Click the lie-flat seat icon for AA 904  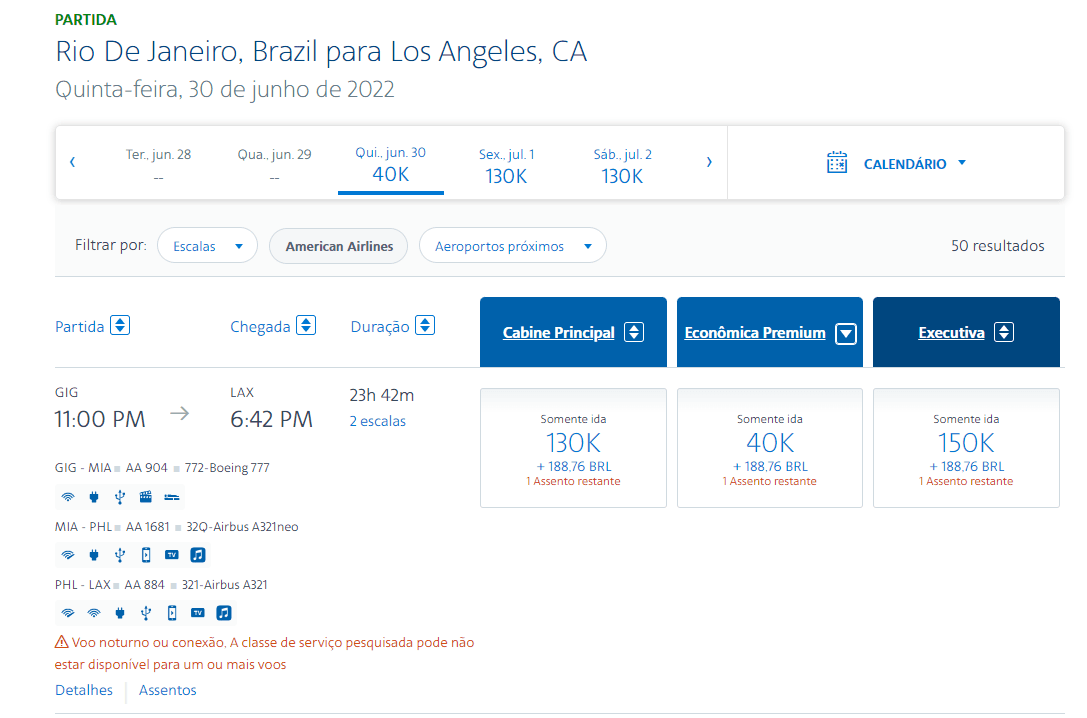172,497
